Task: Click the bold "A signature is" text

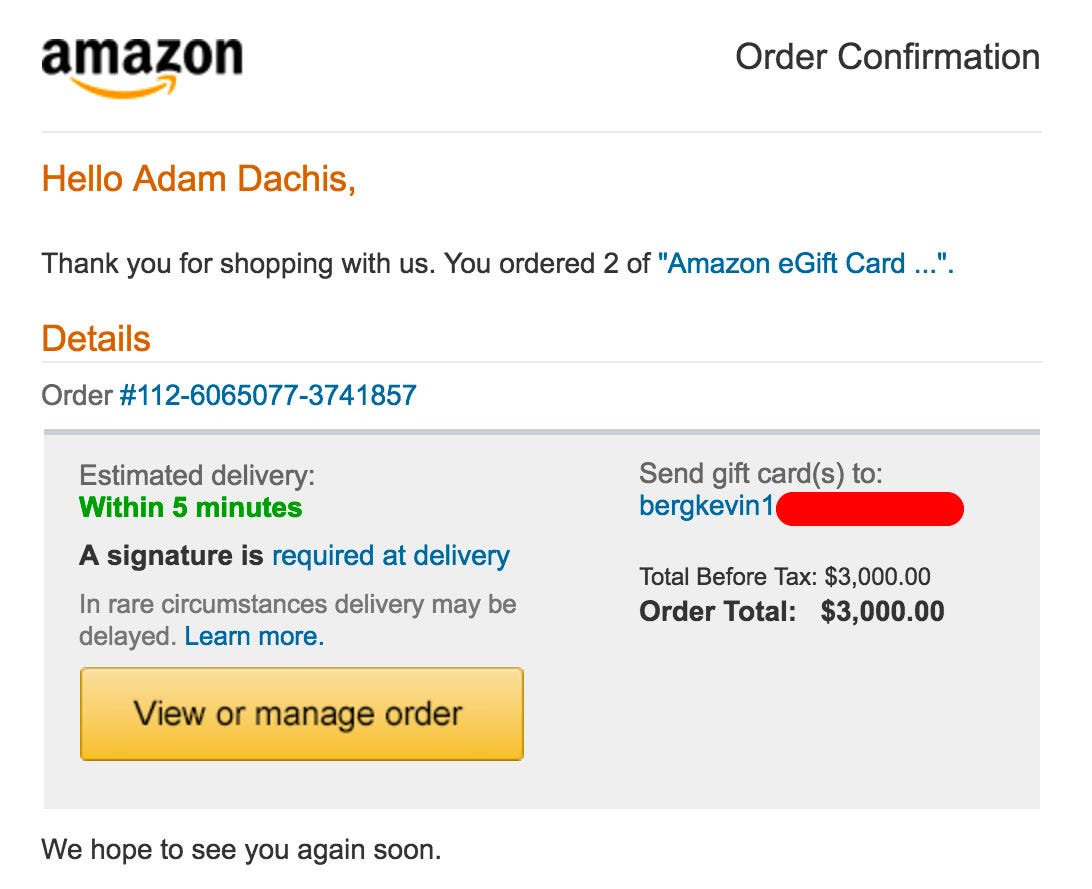Action: (x=171, y=556)
